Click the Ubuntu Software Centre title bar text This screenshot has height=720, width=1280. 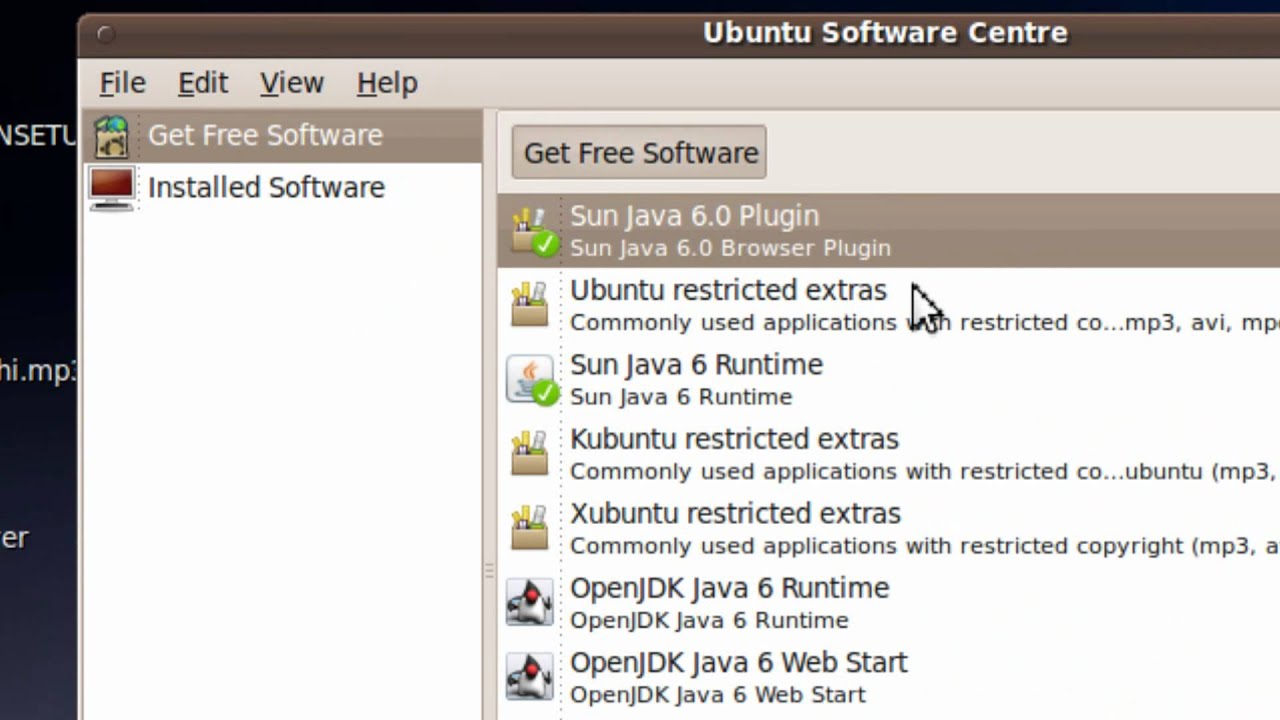point(884,33)
